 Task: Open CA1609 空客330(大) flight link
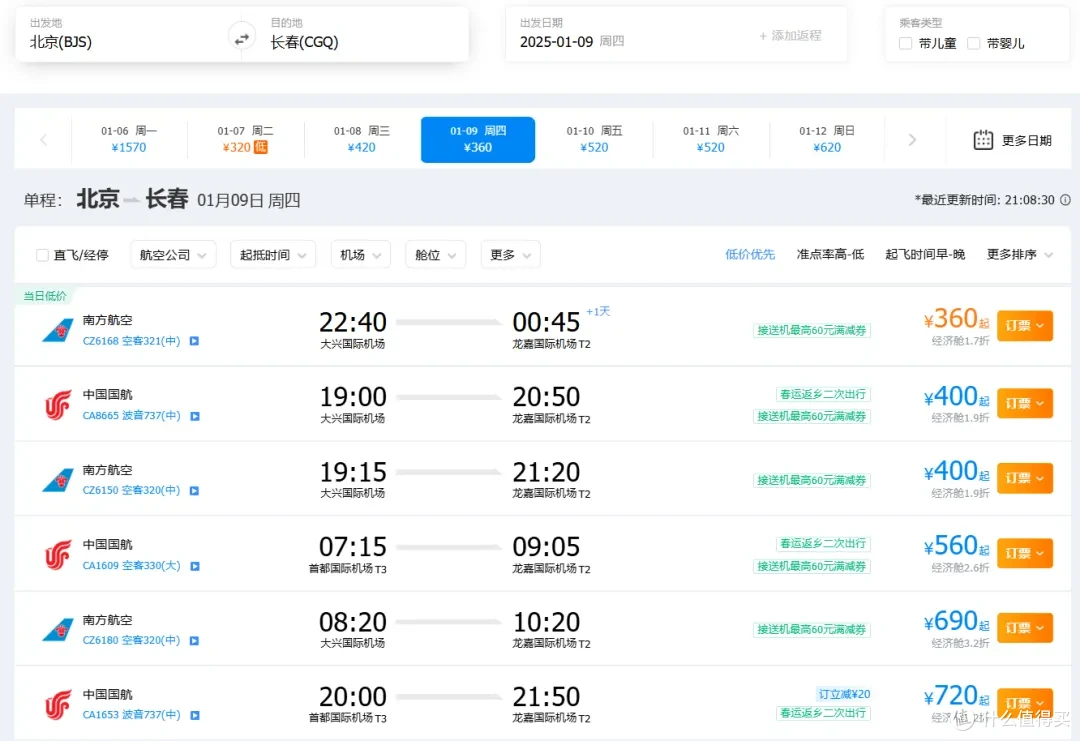tap(132, 565)
